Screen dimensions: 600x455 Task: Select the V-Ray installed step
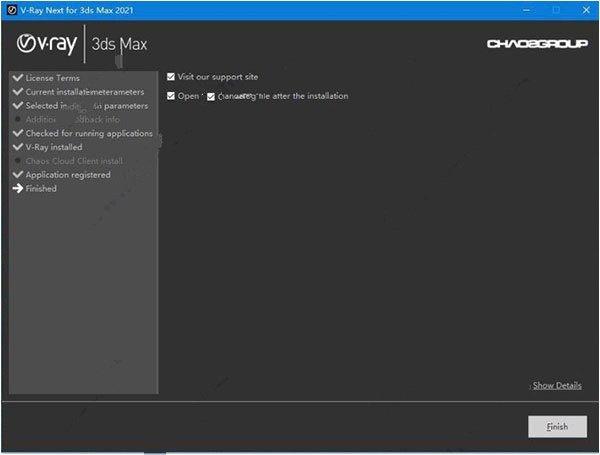54,147
